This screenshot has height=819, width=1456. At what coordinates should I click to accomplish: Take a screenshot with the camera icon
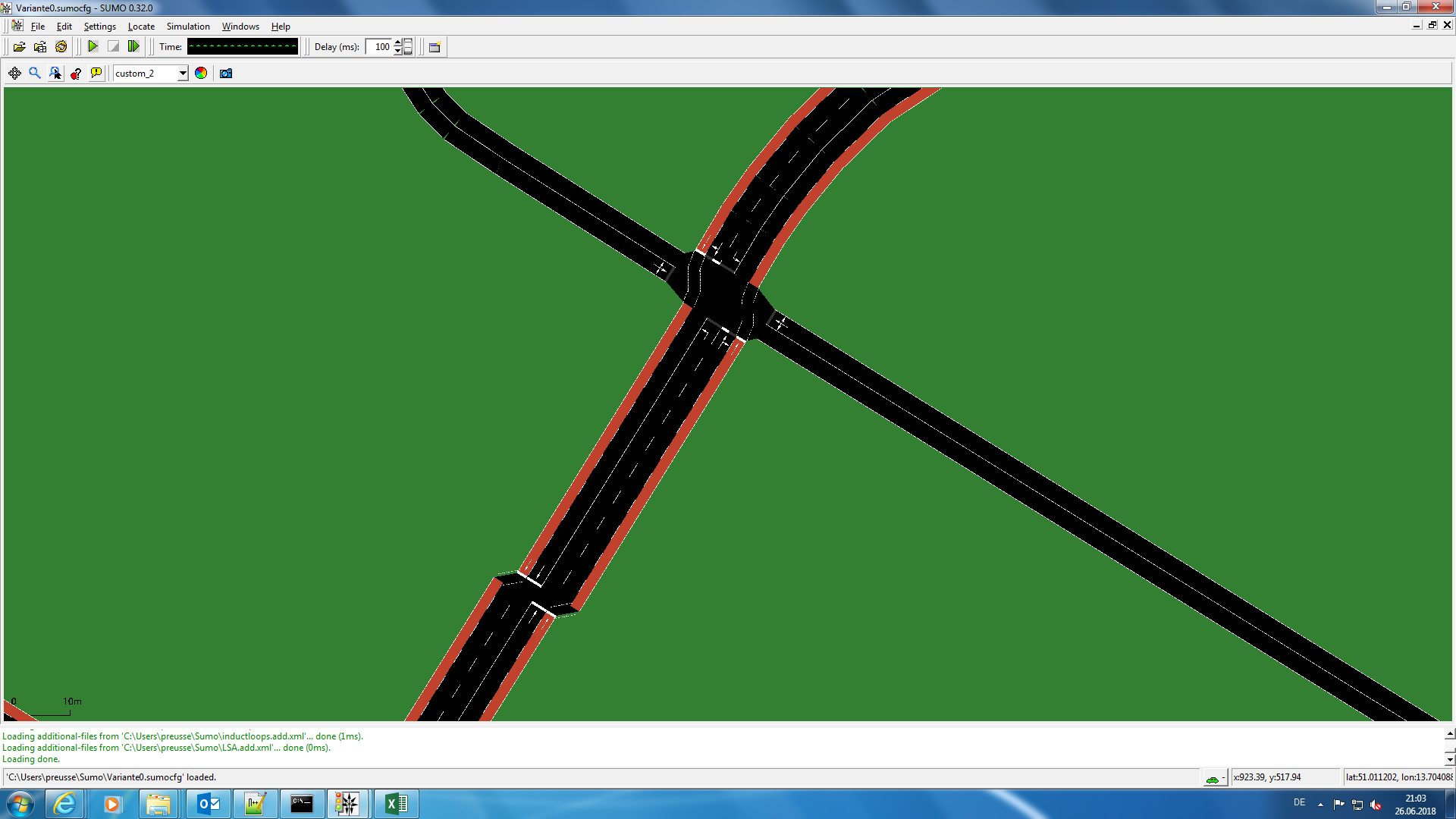point(226,74)
